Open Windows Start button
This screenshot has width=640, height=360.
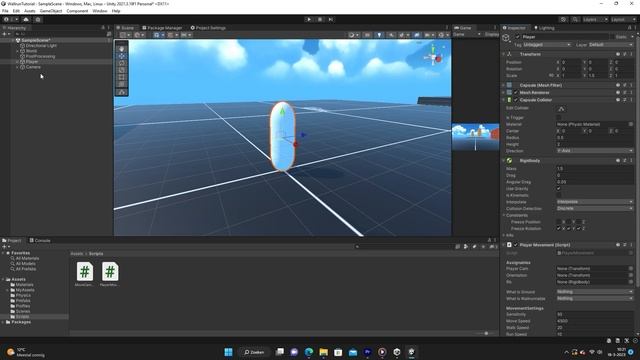coord(229,352)
